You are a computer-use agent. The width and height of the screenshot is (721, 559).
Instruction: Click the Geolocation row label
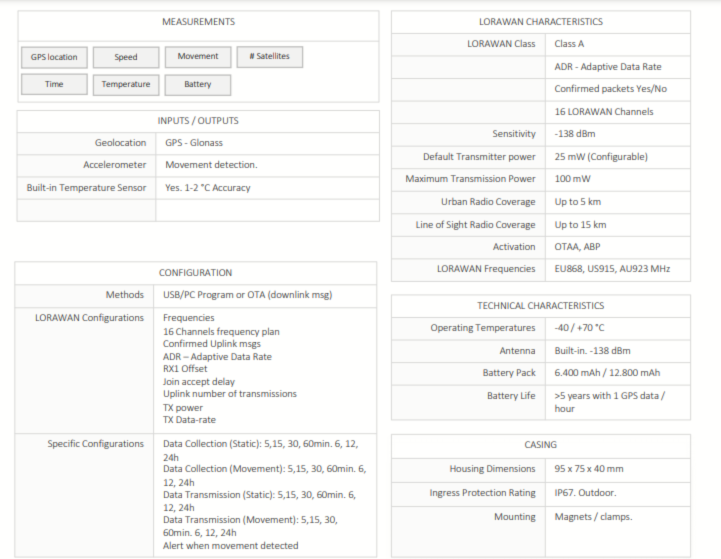click(120, 143)
